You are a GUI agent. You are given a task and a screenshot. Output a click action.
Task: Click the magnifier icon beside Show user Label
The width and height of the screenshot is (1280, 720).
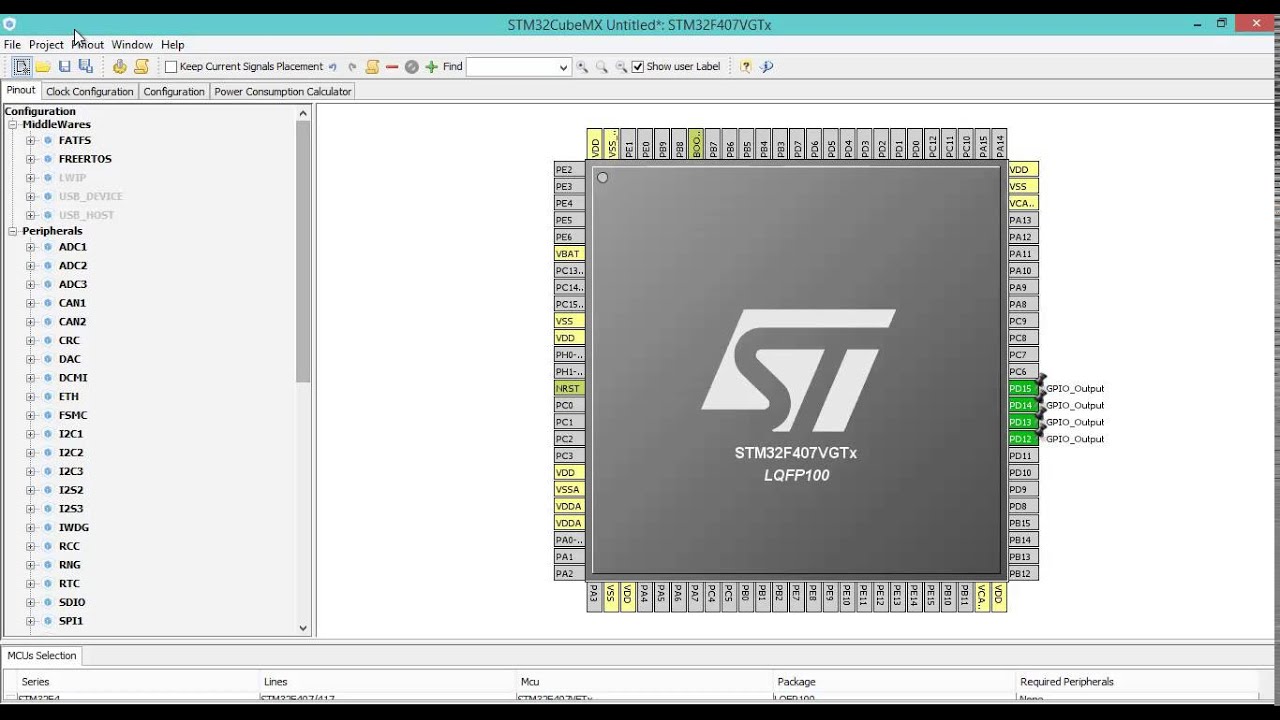[x=621, y=67]
